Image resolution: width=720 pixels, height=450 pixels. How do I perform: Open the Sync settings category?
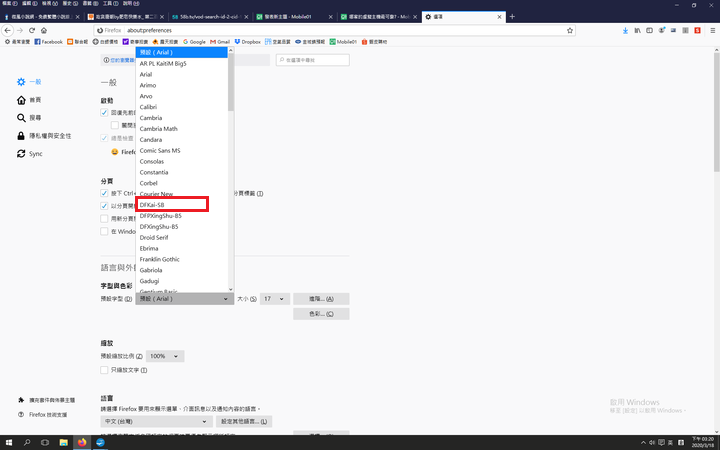tap(29, 154)
